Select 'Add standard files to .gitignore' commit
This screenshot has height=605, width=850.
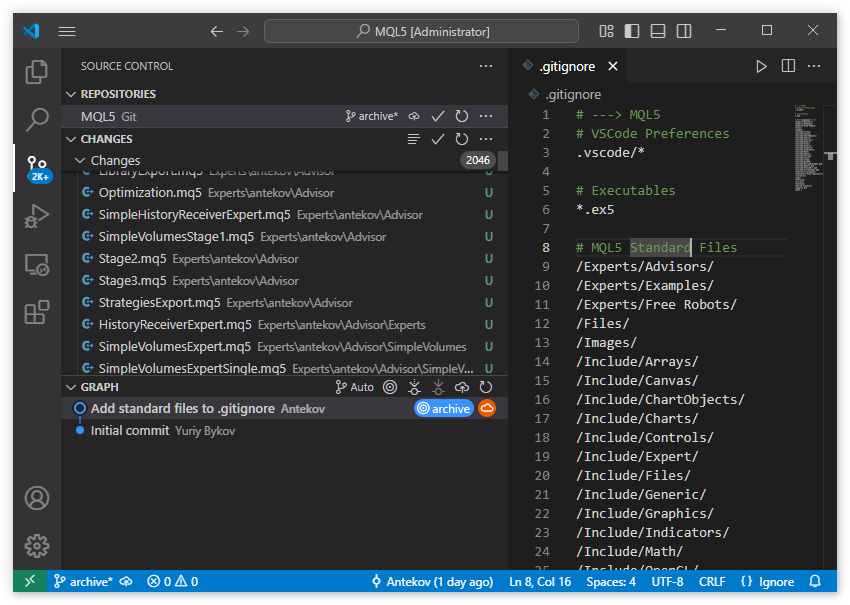pyautogui.click(x=285, y=408)
